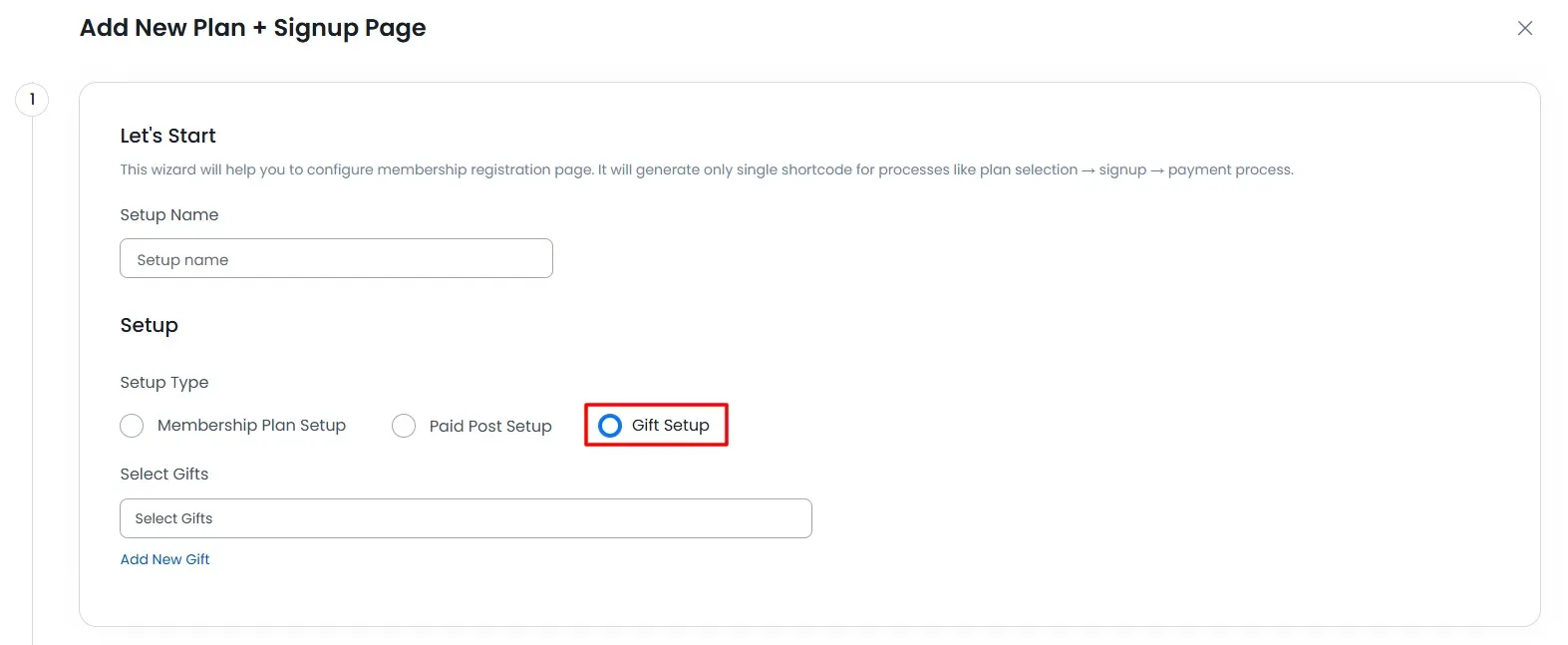Click the wizard description starting 'This wizard'
This screenshot has width=1568, height=645.
(399, 169)
